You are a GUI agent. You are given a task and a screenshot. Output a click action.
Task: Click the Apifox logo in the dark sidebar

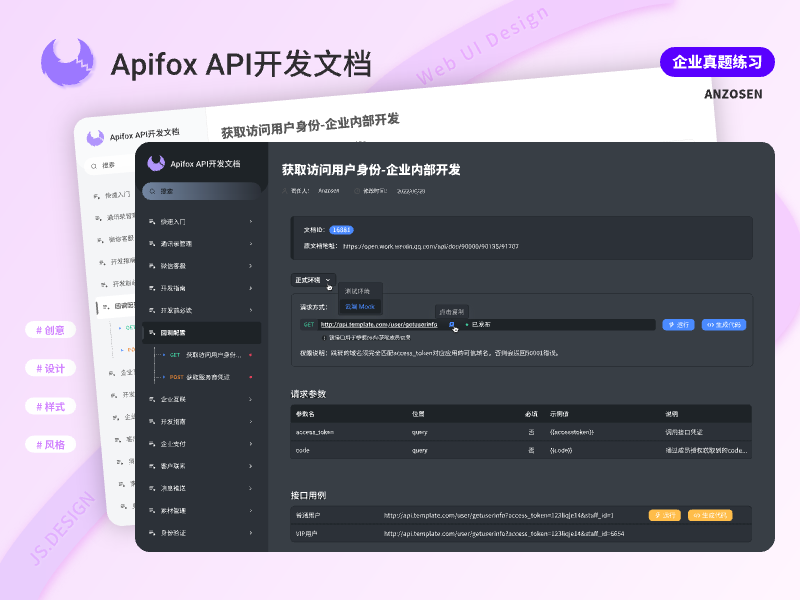156,163
